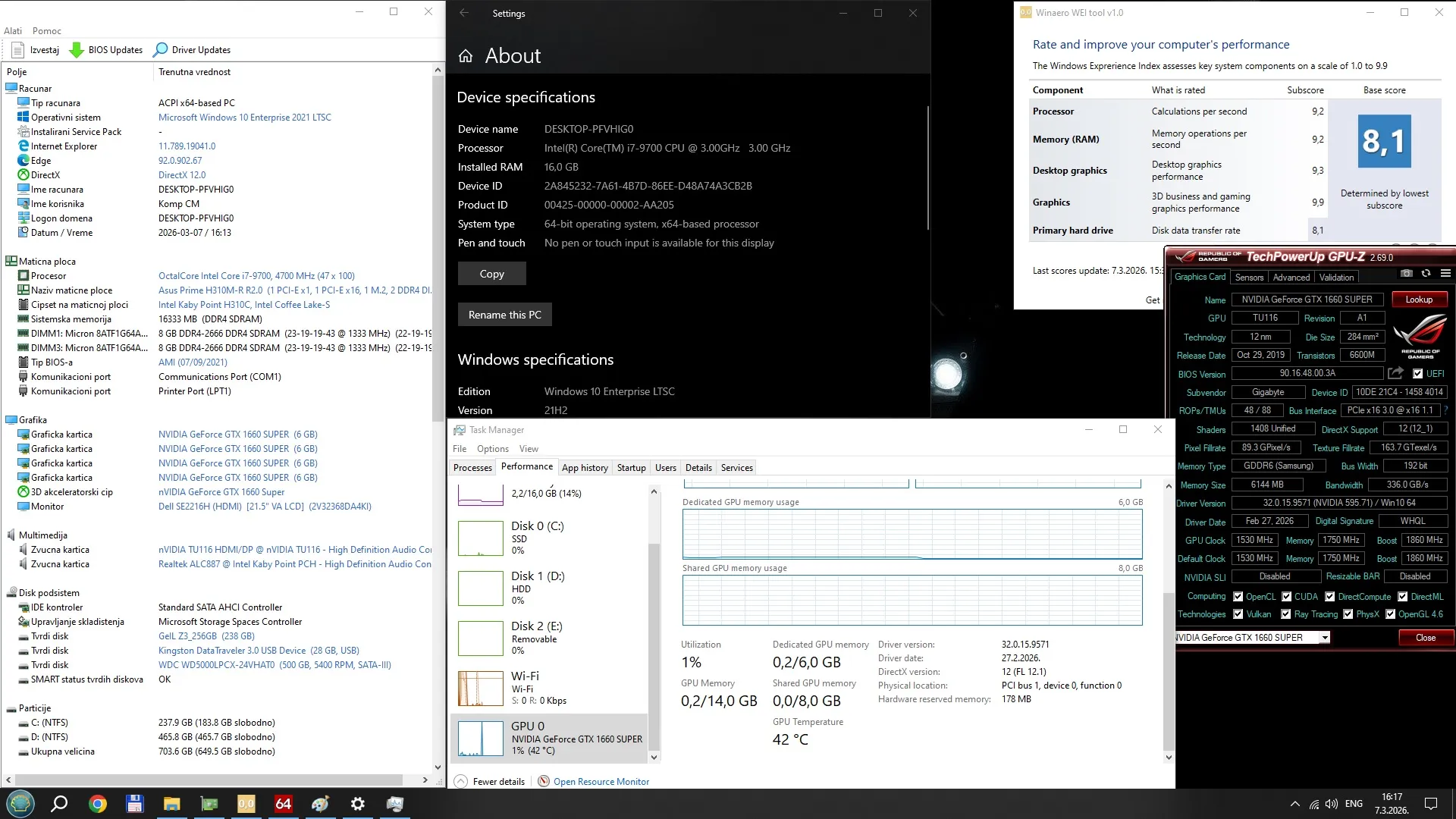Screen dimensions: 1456x819
Task: Click the Driver Updates magnifier icon
Action: coord(160,50)
